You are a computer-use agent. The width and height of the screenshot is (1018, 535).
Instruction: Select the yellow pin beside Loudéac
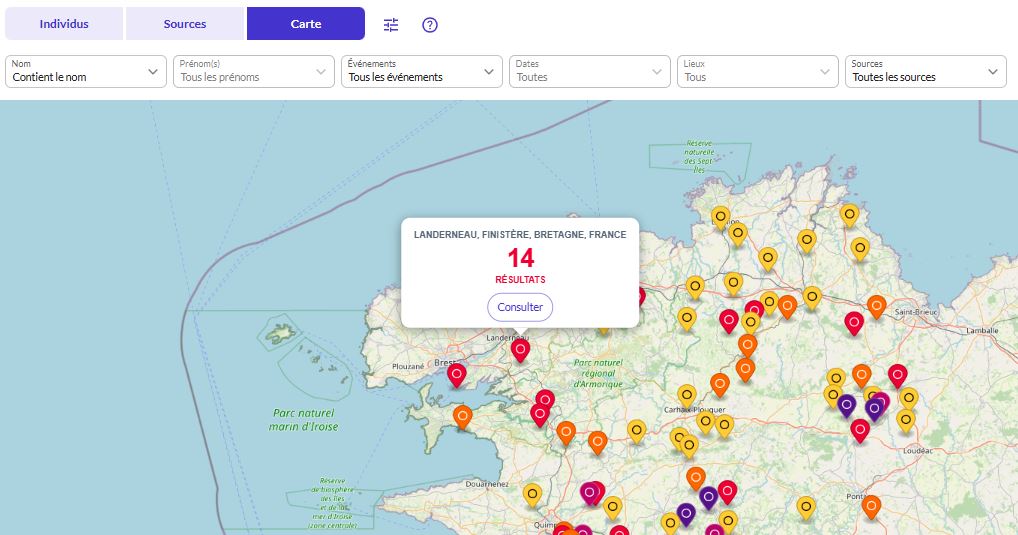click(x=906, y=420)
